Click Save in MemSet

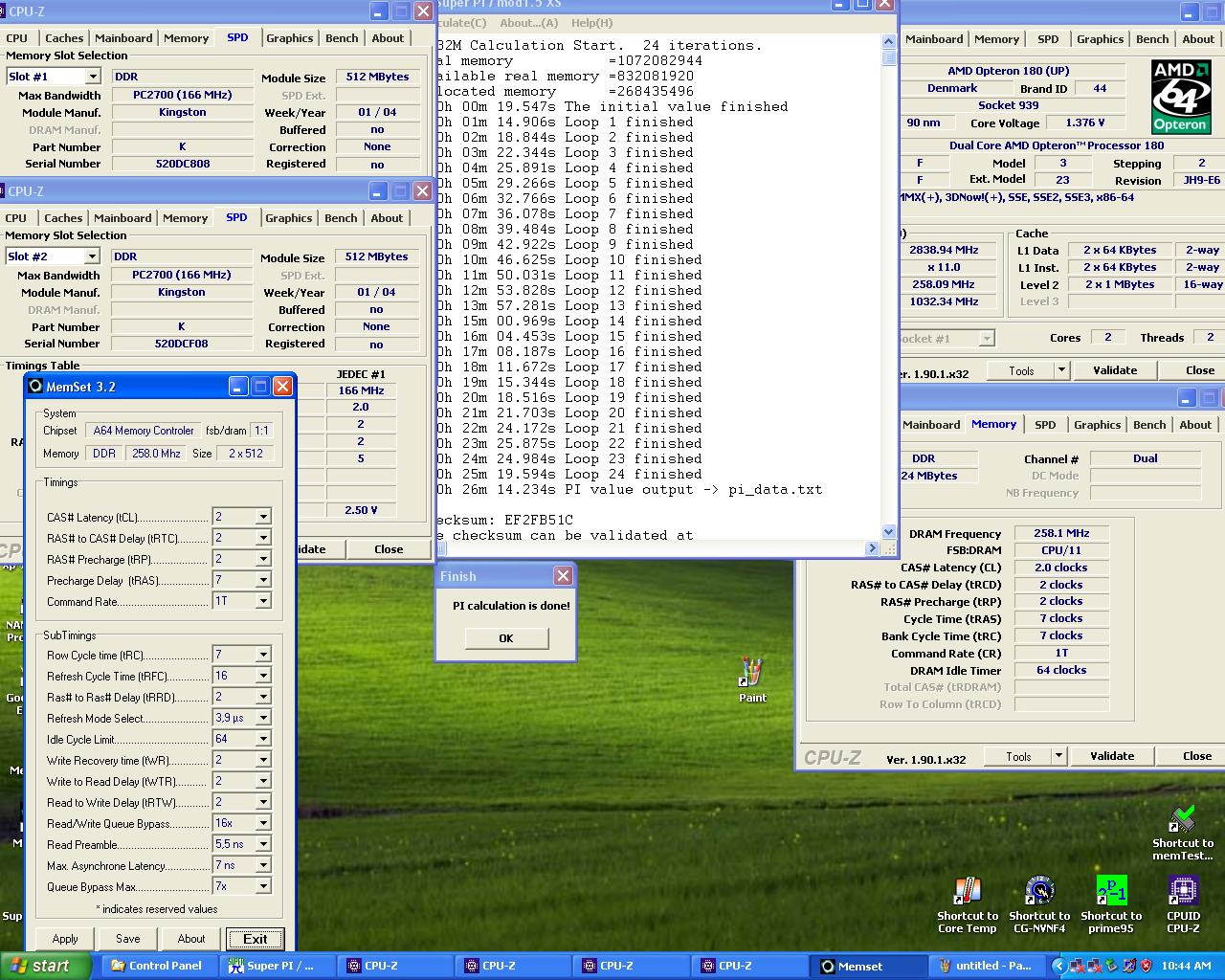pos(128,939)
